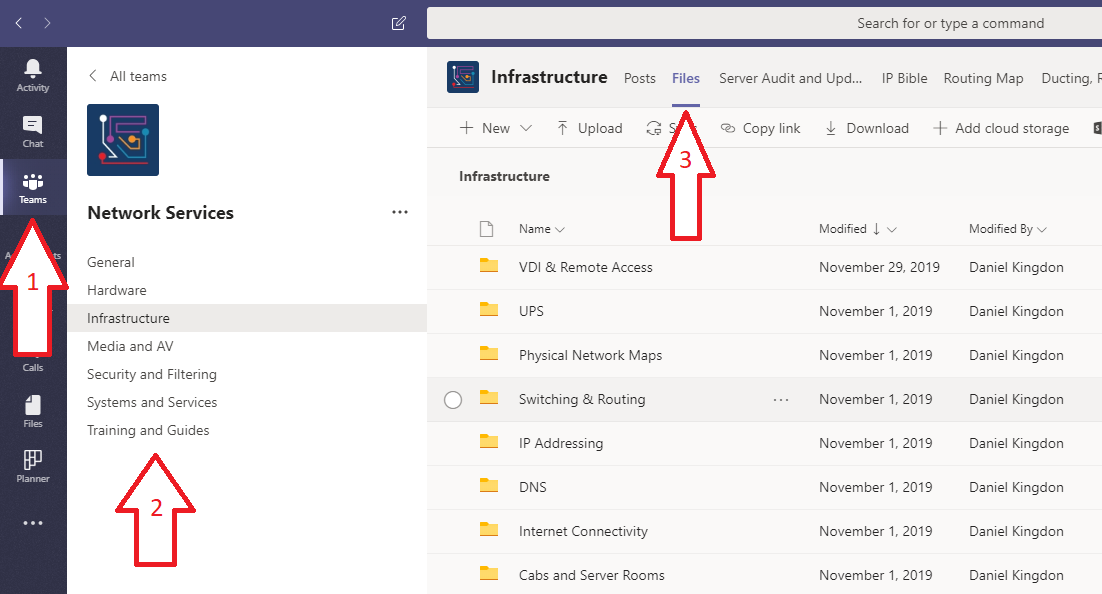Select the General channel
Viewport: 1102px width, 594px height.
point(111,262)
